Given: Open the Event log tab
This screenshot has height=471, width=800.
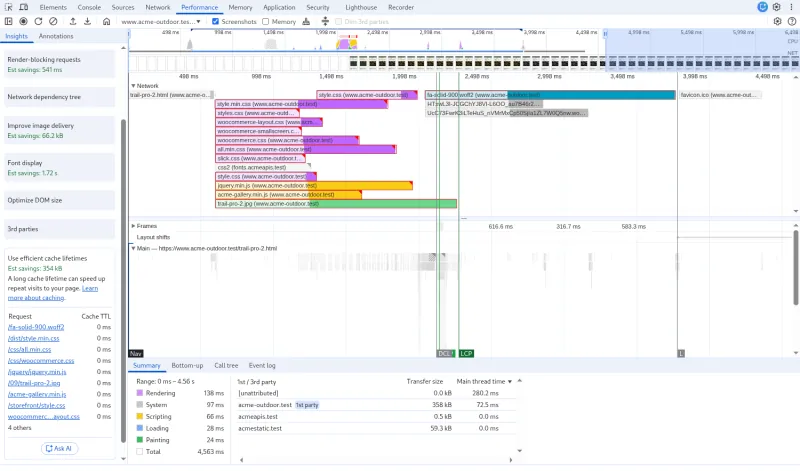Looking at the screenshot, I should click(x=262, y=365).
